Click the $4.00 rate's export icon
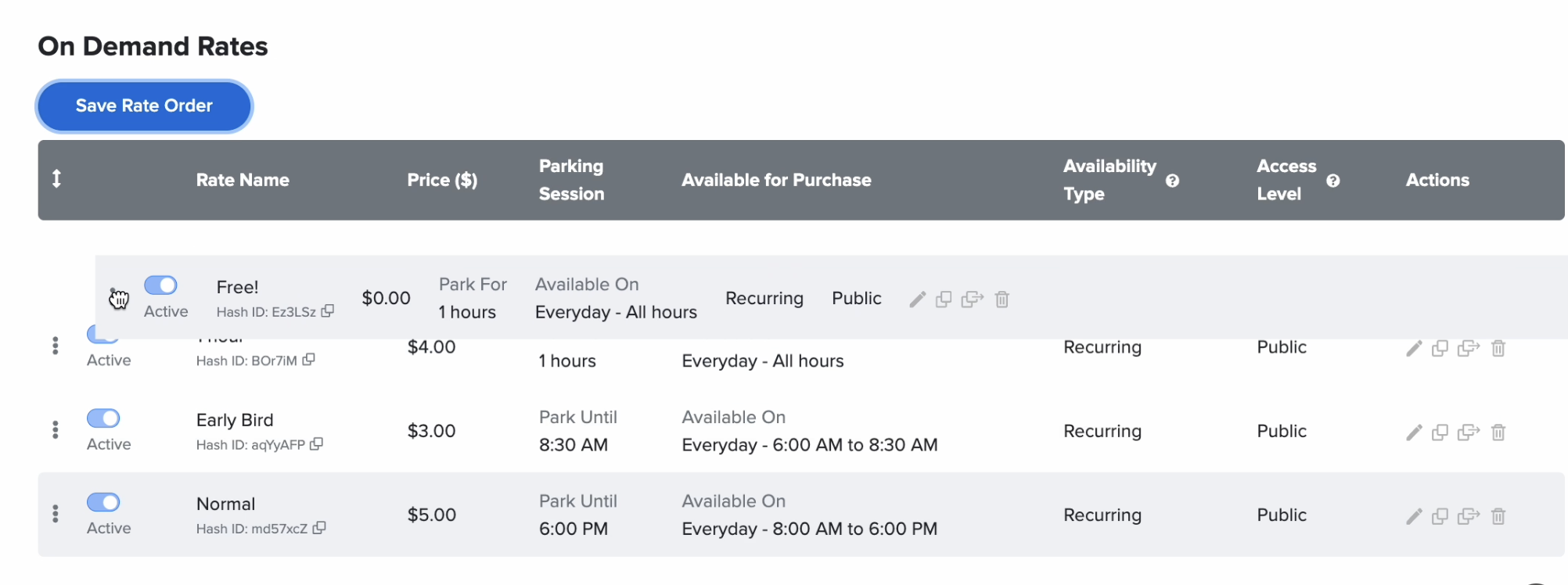Image resolution: width=1568 pixels, height=585 pixels. [x=1469, y=349]
